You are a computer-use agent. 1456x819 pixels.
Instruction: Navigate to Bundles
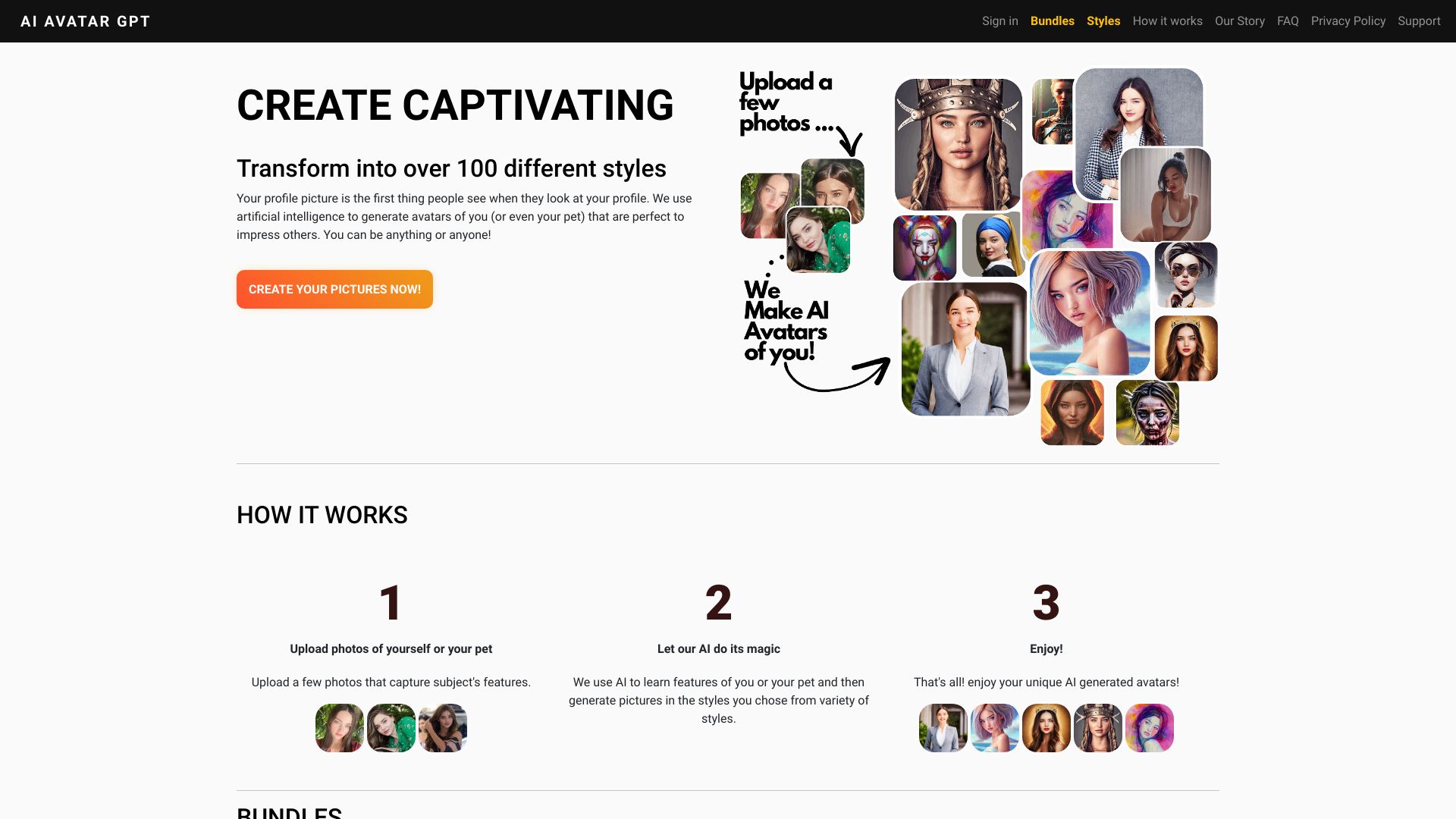(x=1052, y=20)
